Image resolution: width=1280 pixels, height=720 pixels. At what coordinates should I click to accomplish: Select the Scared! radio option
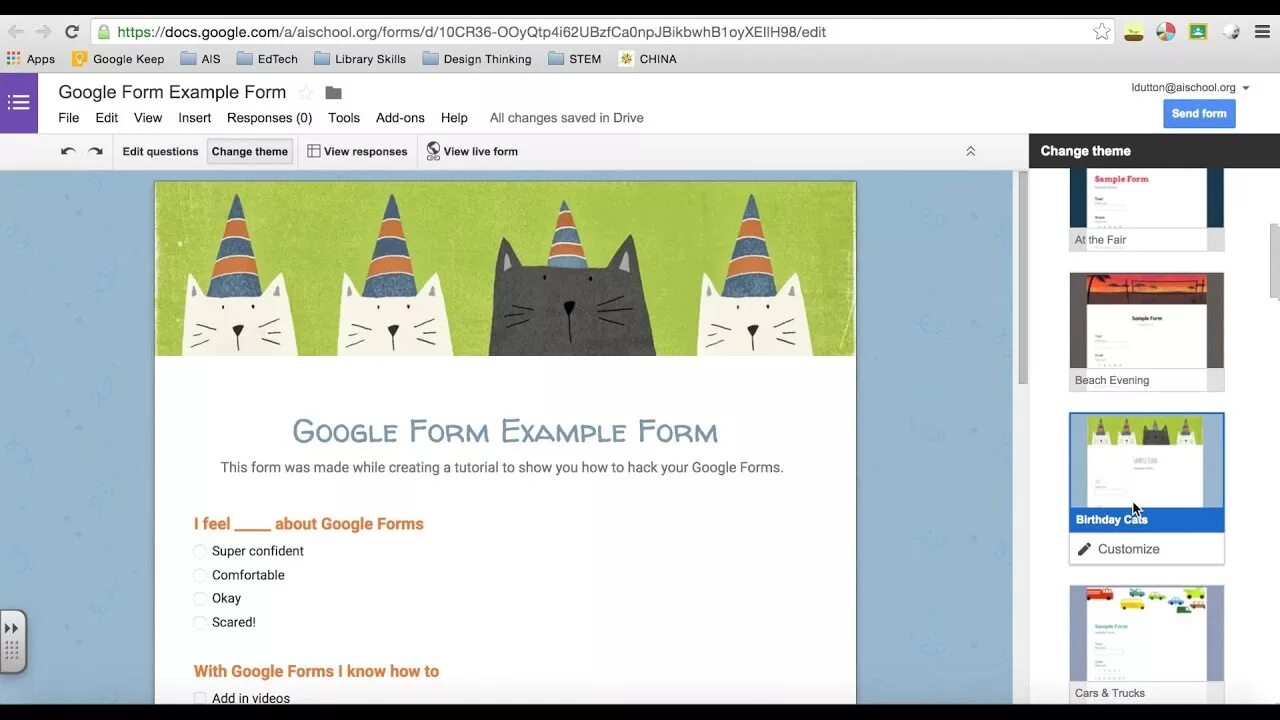click(x=200, y=622)
